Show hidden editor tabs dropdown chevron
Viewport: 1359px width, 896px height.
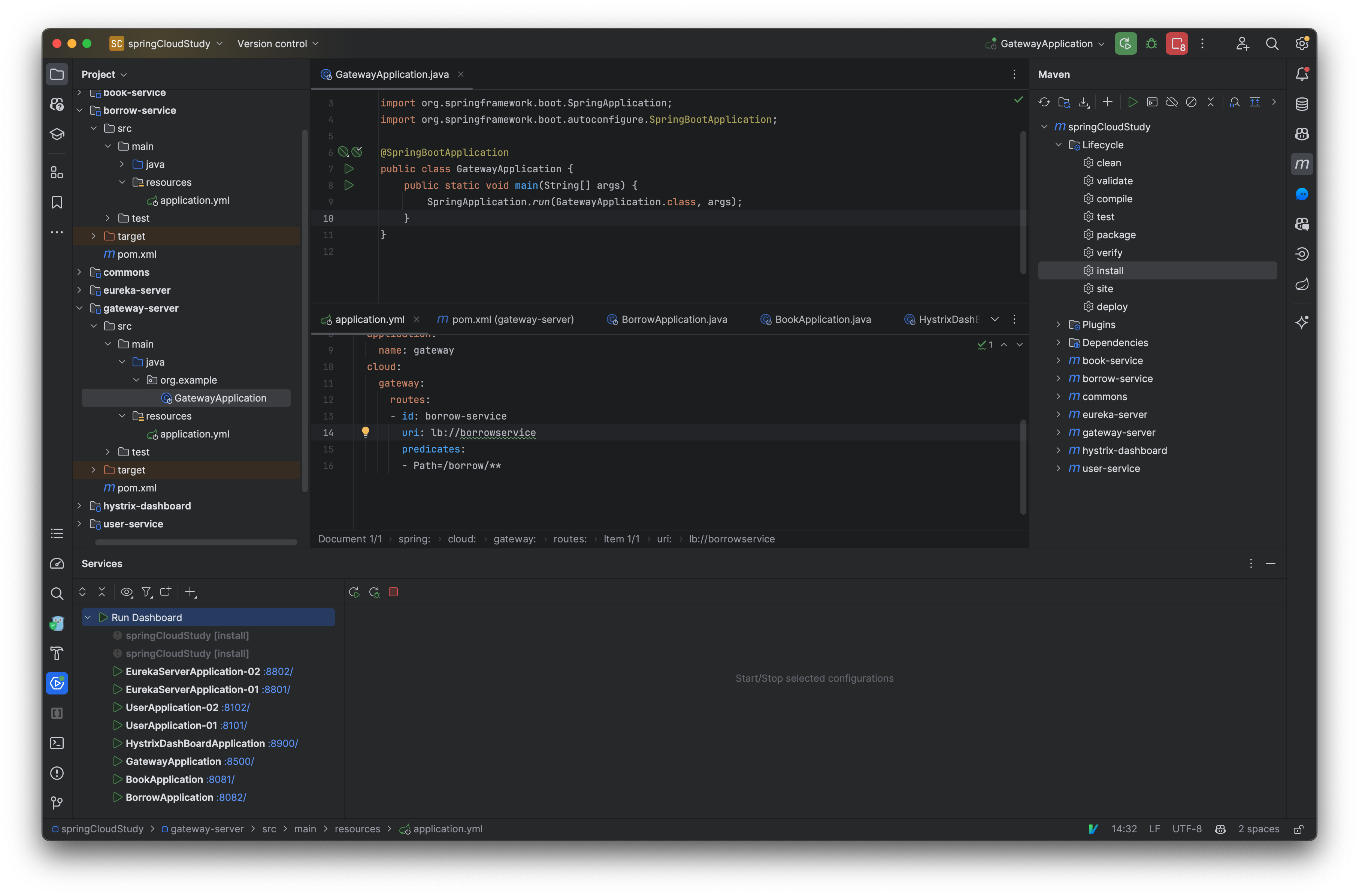(995, 320)
